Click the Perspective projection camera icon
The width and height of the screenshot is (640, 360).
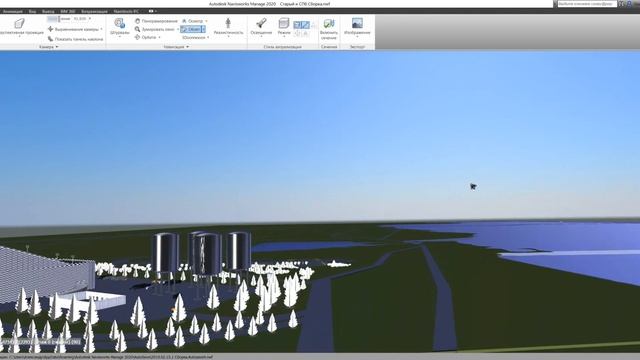[19, 23]
